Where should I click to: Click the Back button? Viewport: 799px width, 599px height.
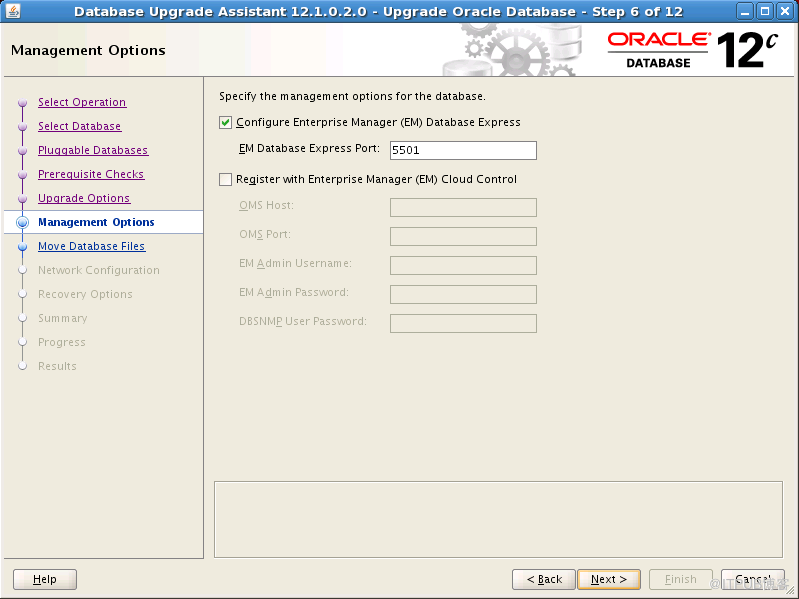coord(544,579)
